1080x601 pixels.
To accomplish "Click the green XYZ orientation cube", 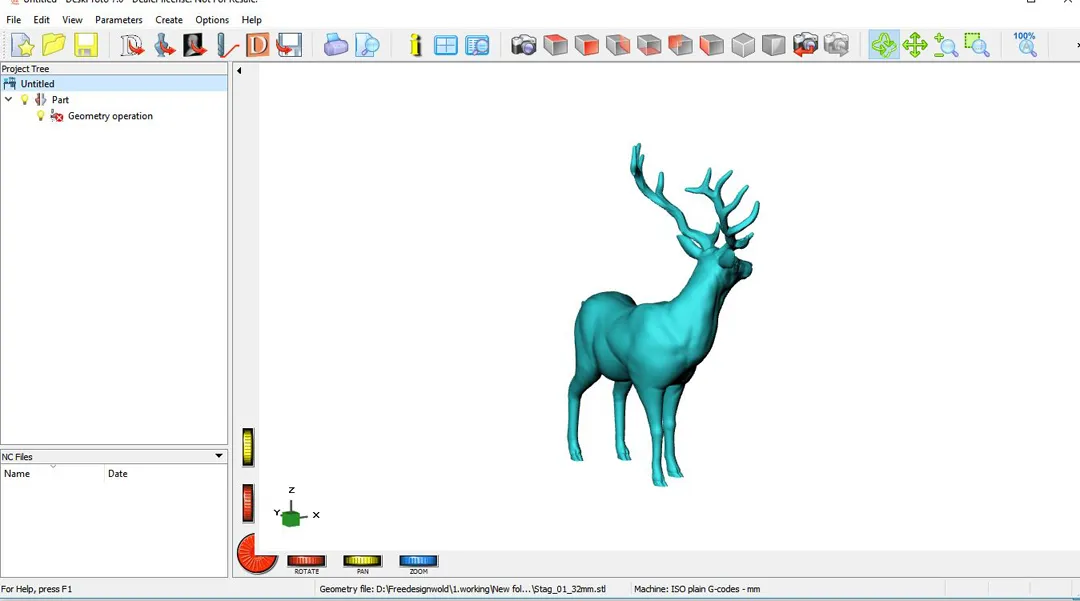I will point(291,518).
